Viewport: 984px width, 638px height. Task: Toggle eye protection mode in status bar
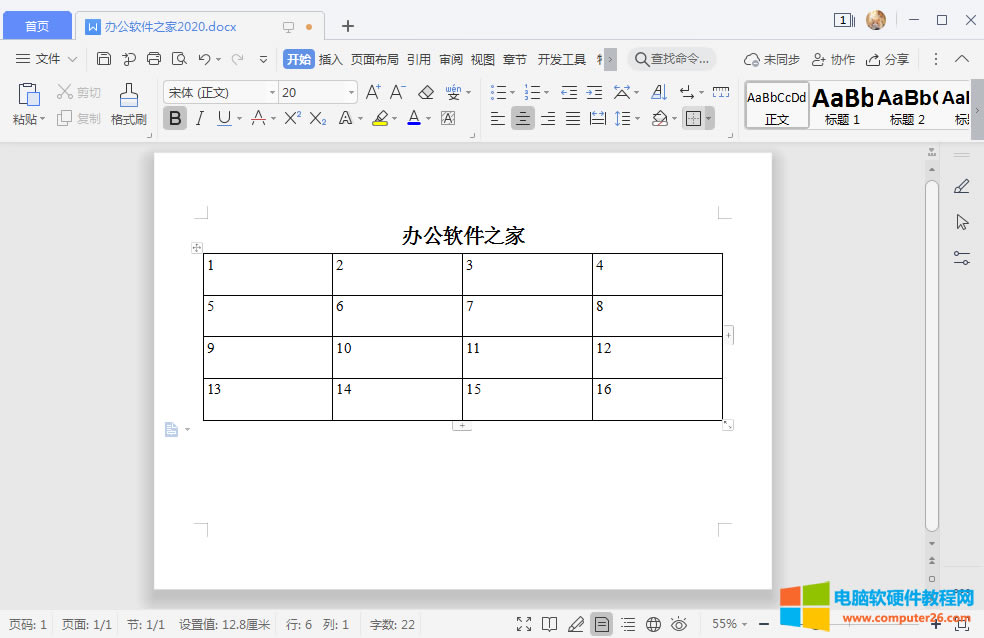679,624
